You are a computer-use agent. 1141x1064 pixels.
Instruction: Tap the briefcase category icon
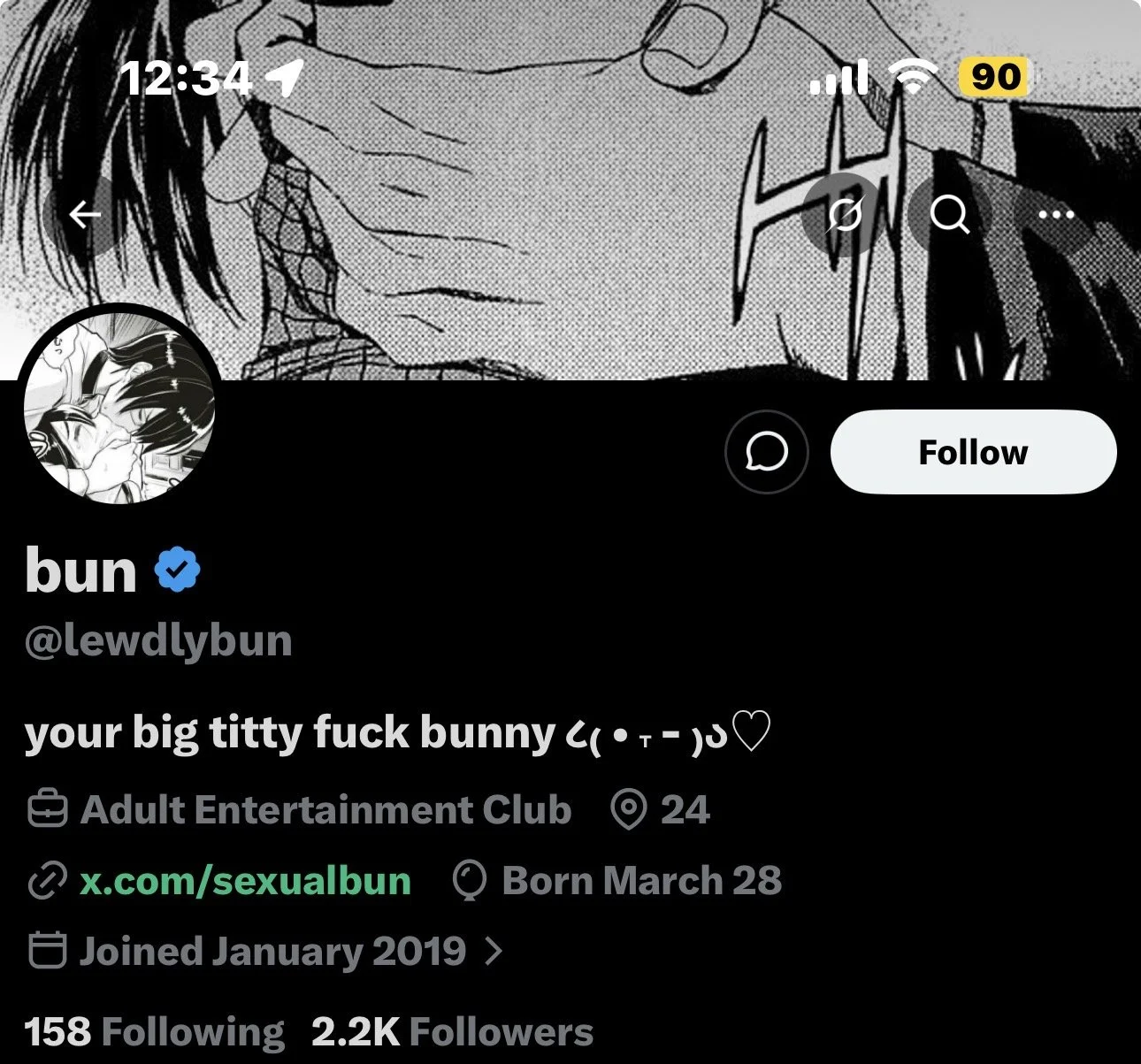point(47,809)
